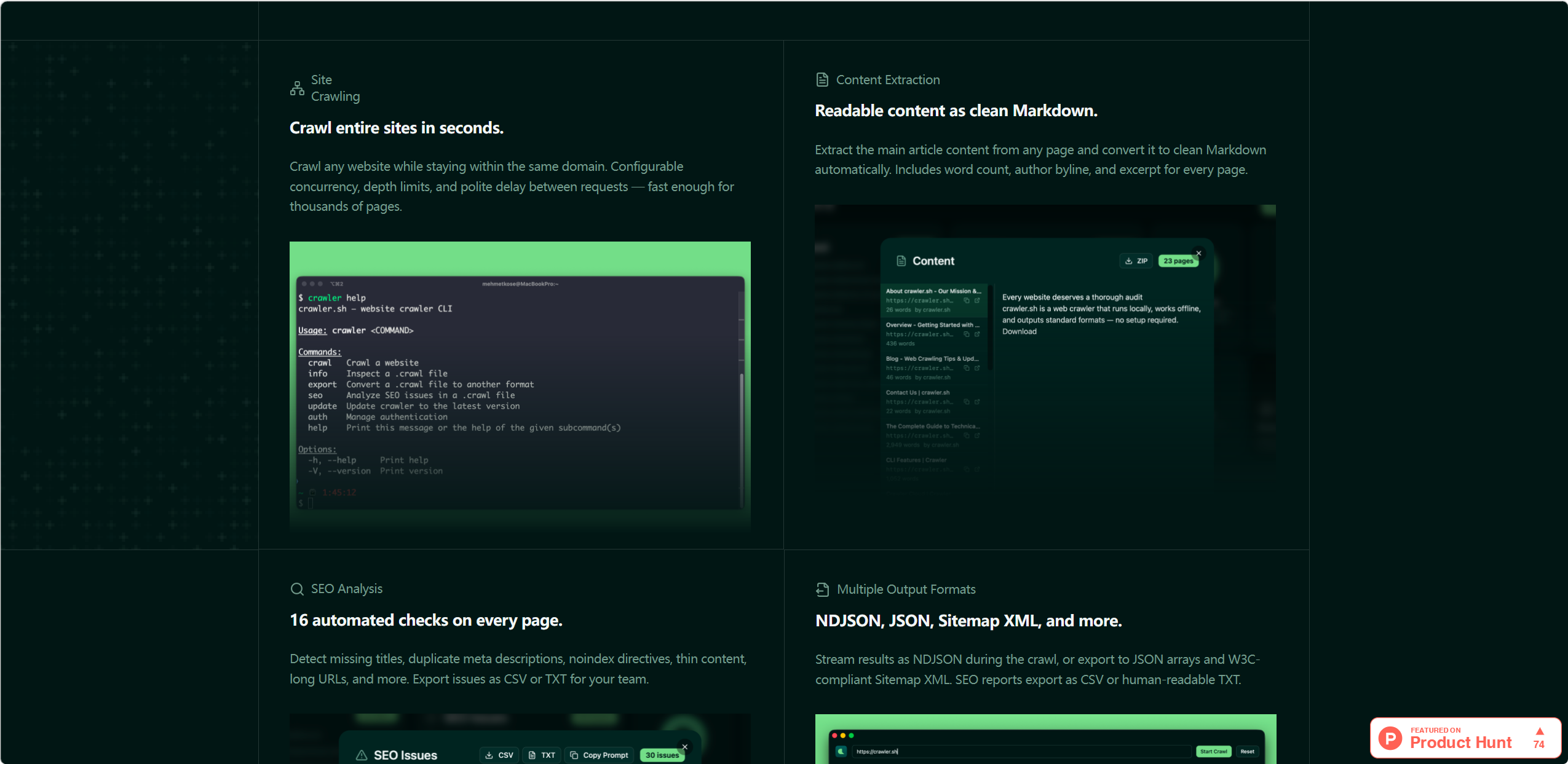The height and width of the screenshot is (764, 1568).
Task: Copy URL of About crawler.sh entry
Action: [x=967, y=301]
